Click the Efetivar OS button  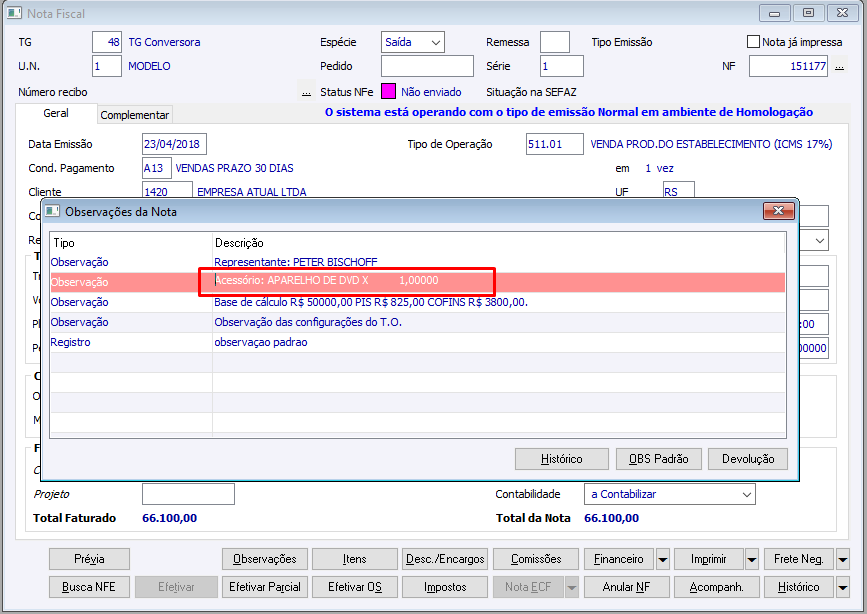tap(354, 587)
